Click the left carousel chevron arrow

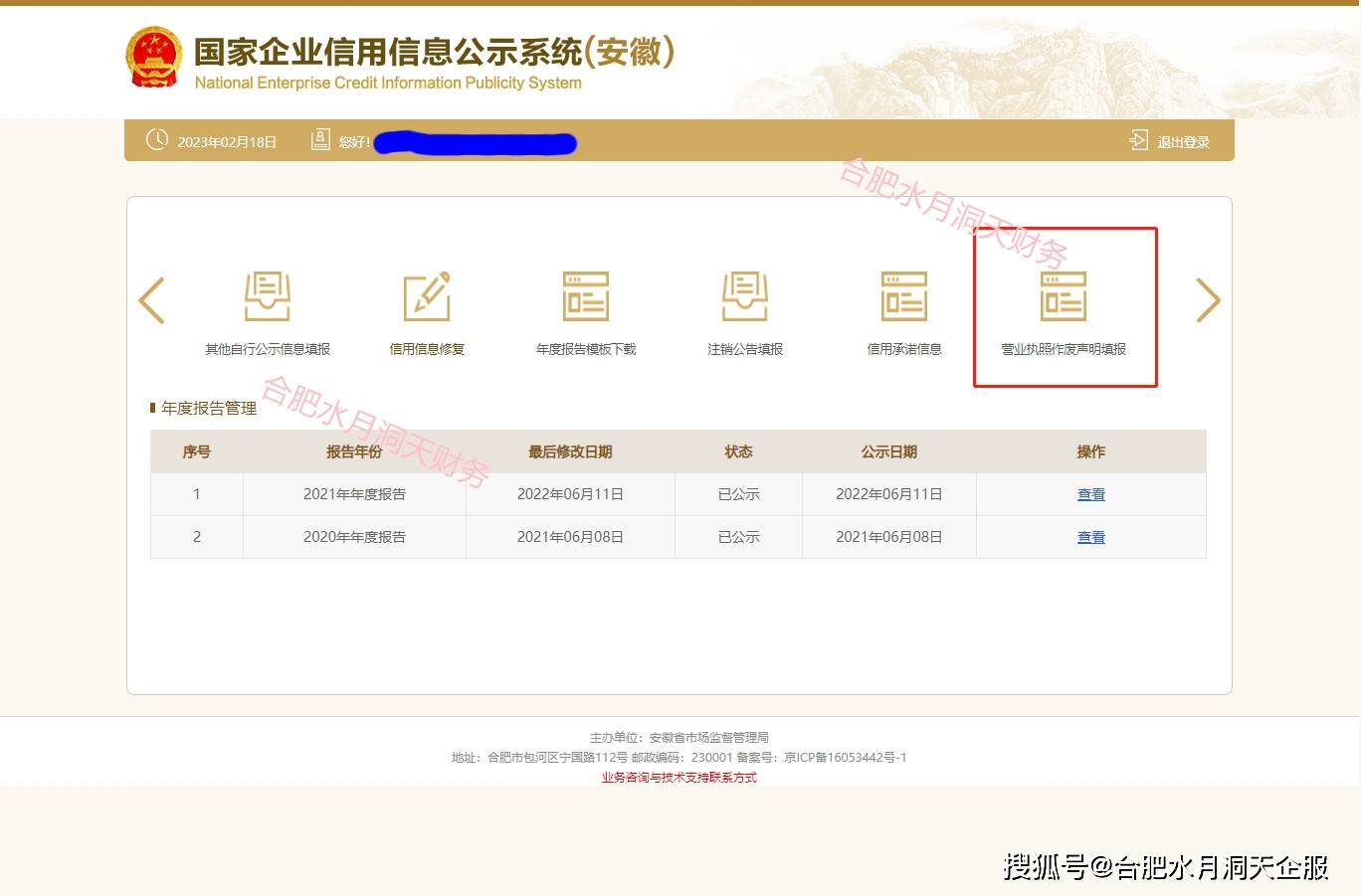pos(151,299)
